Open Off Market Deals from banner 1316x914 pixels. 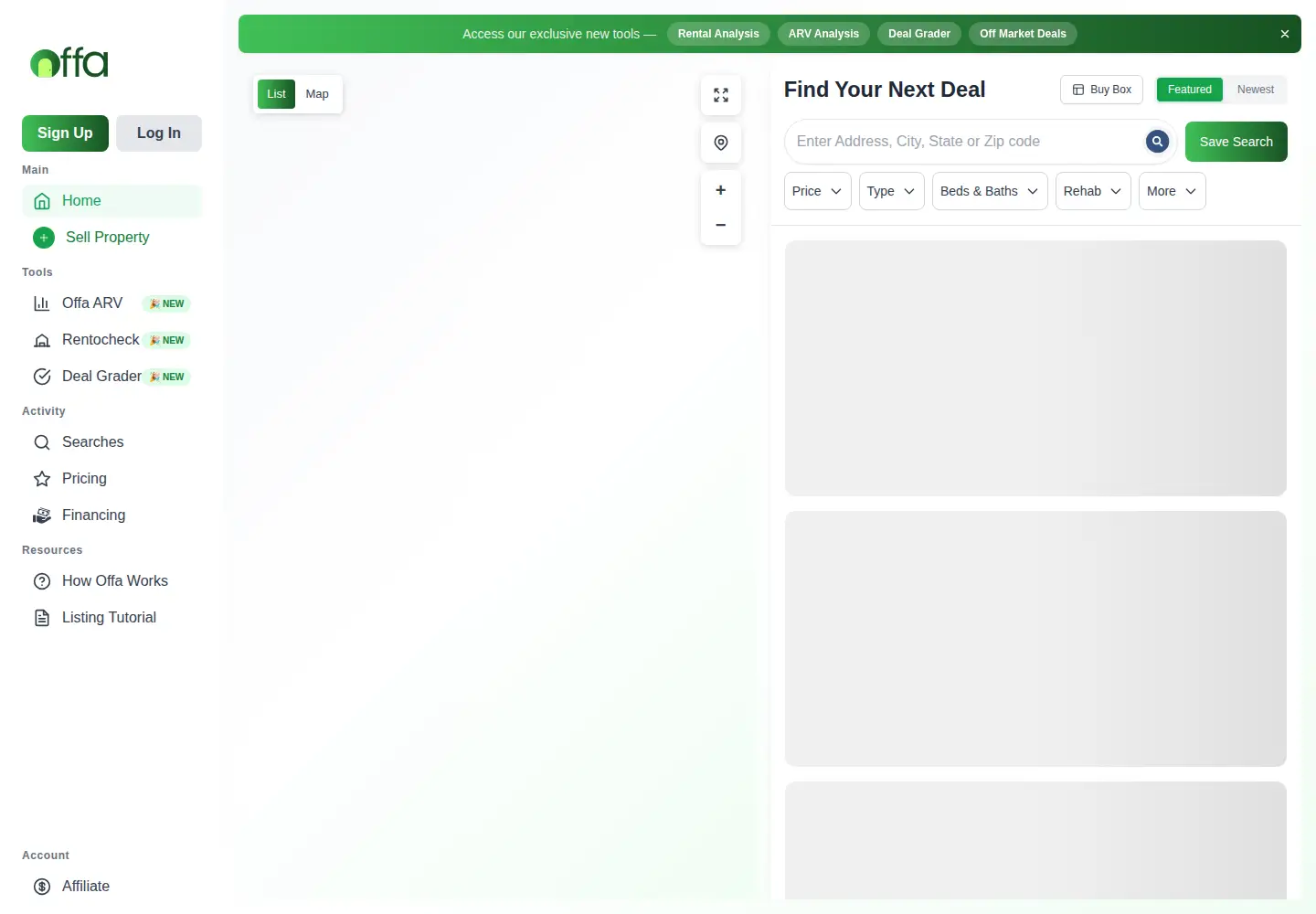tap(1023, 34)
